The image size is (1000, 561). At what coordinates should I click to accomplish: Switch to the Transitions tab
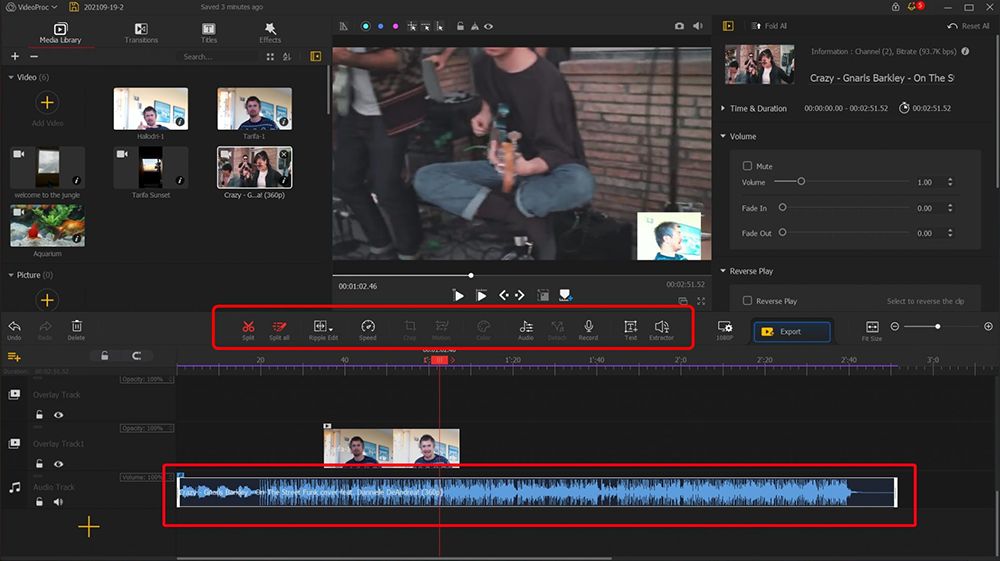coord(141,33)
